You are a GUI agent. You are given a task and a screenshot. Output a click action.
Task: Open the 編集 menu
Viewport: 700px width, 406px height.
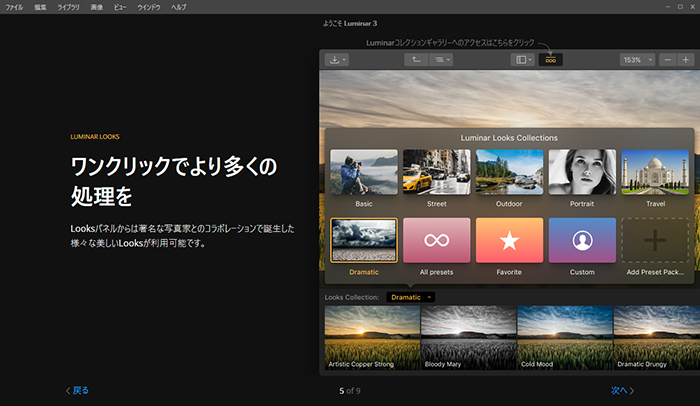pyautogui.click(x=40, y=7)
